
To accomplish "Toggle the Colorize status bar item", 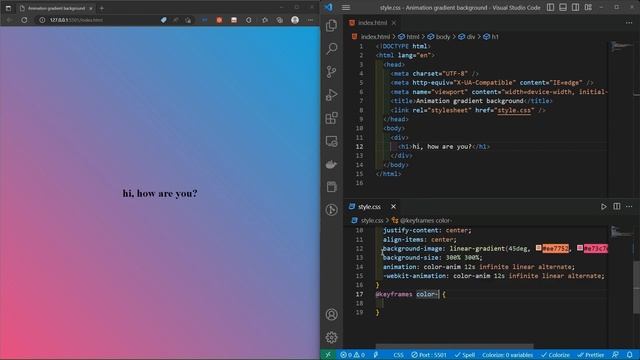I will point(555,355).
